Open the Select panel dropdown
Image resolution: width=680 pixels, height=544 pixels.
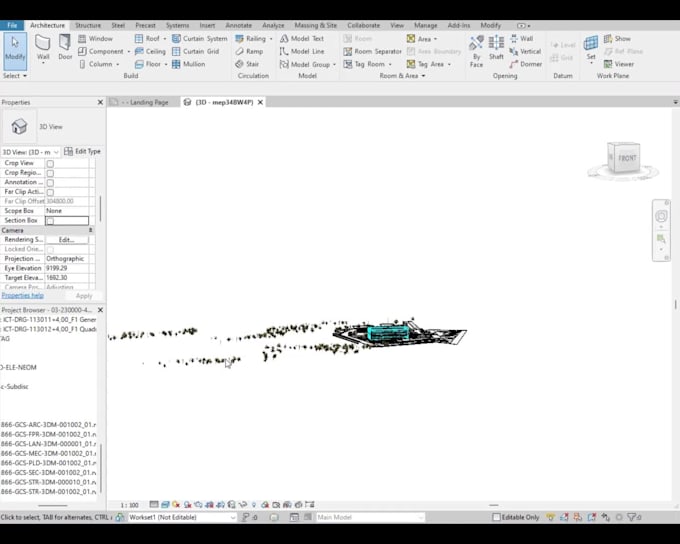[15, 75]
